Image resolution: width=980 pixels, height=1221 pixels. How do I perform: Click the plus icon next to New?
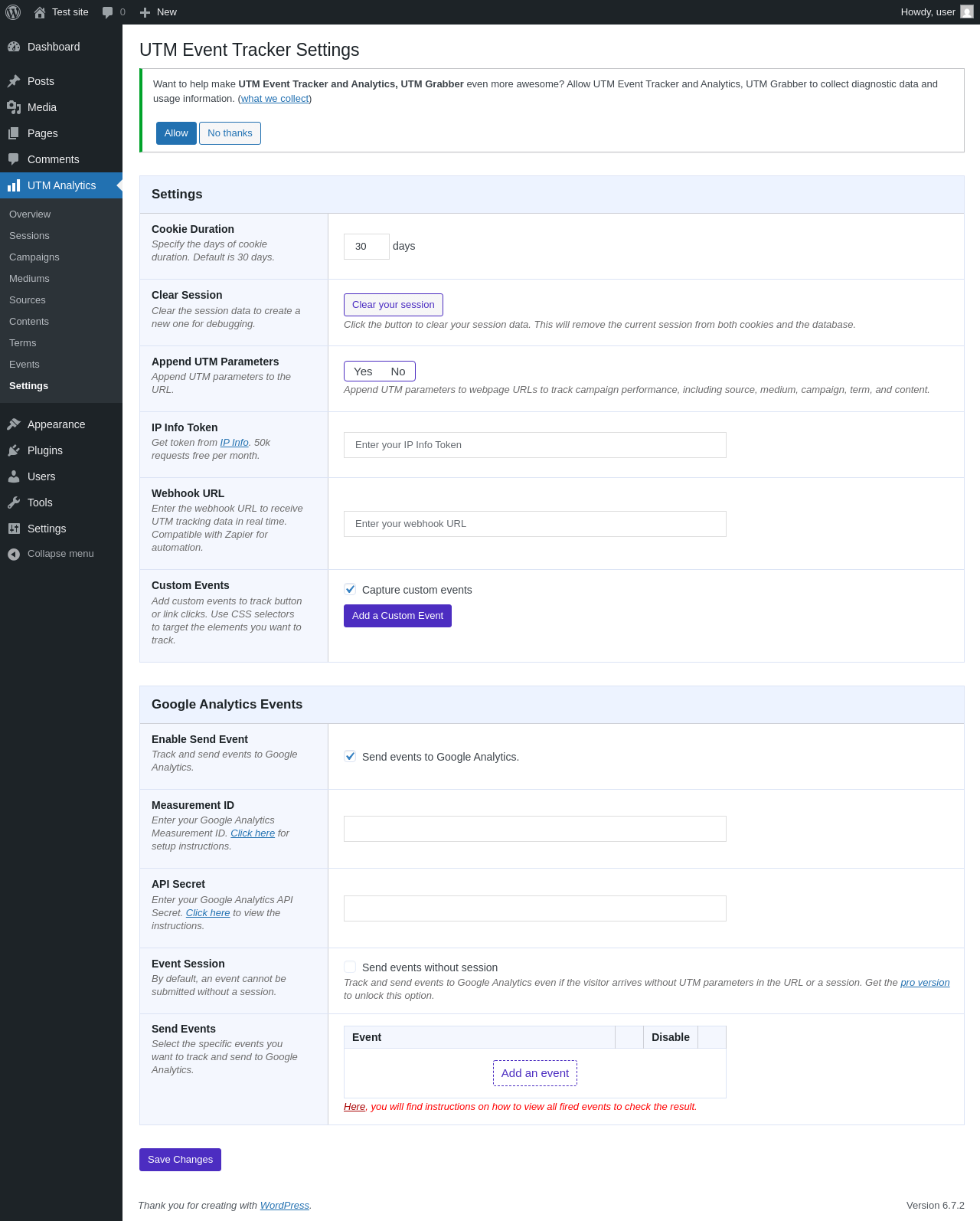pyautogui.click(x=145, y=12)
